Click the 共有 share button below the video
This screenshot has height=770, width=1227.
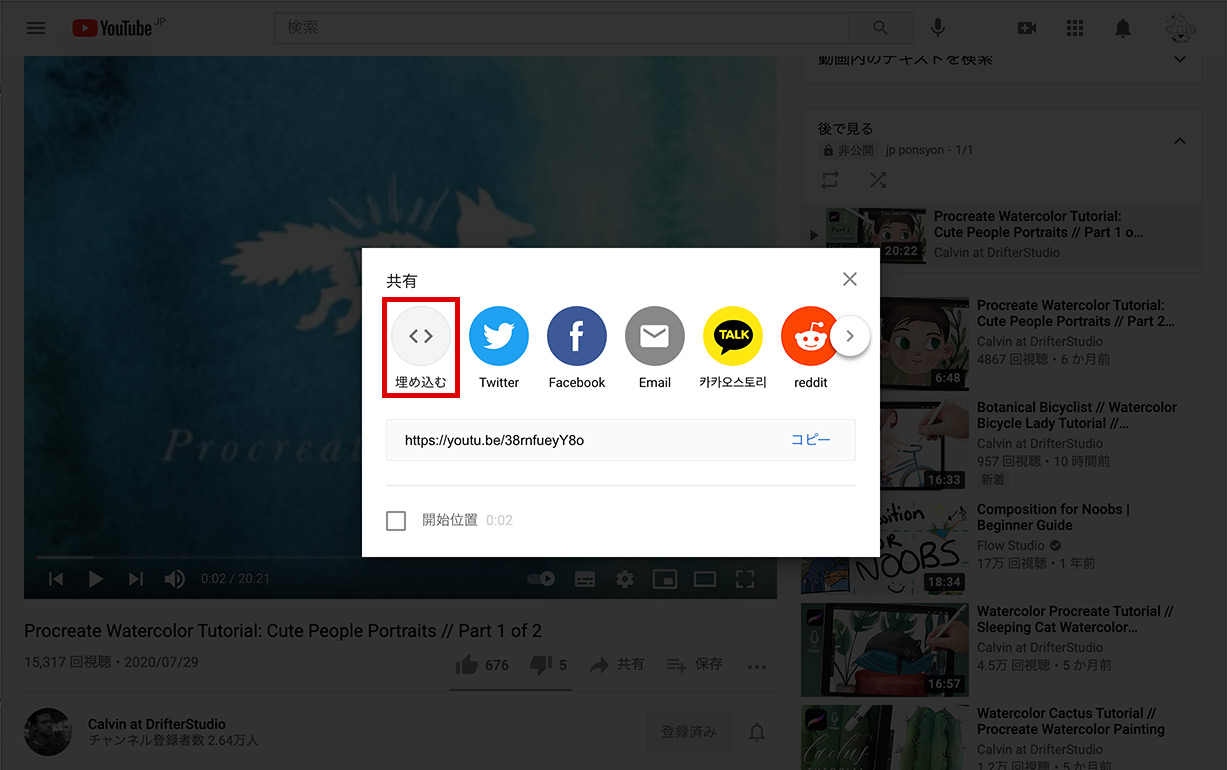(x=617, y=665)
